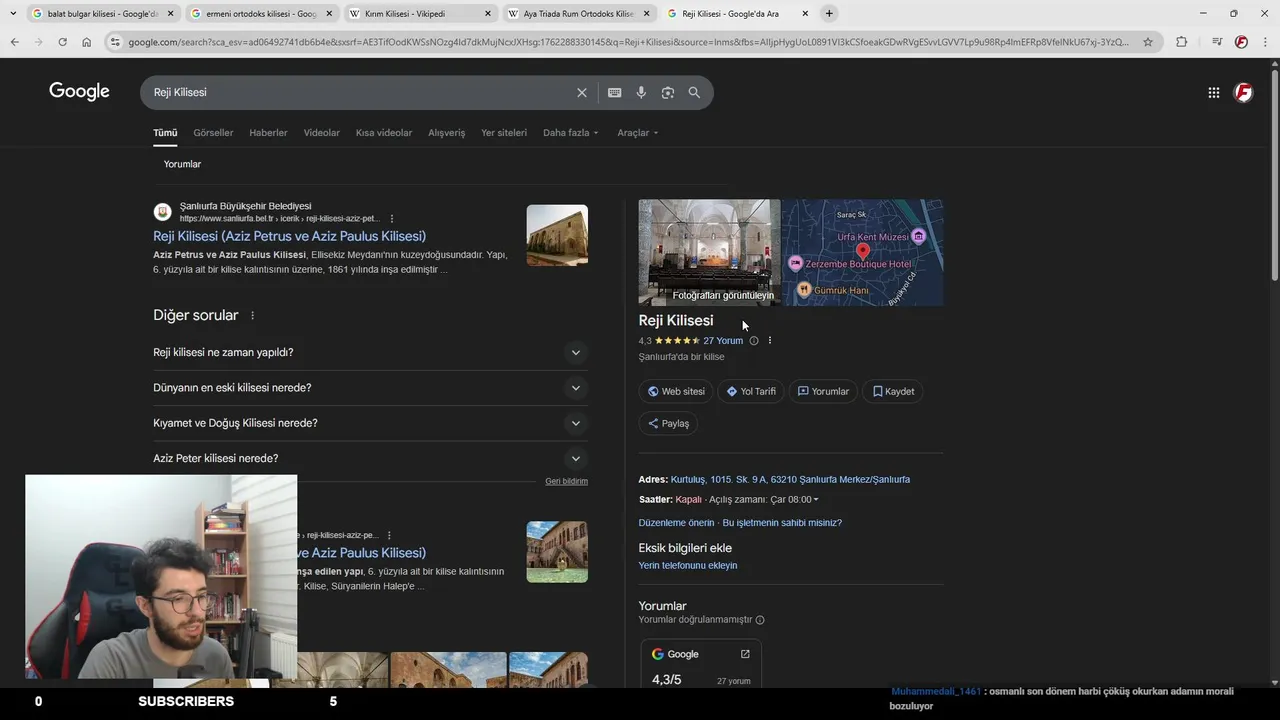Click the Kaydet button
The image size is (1280, 720).
point(893,392)
